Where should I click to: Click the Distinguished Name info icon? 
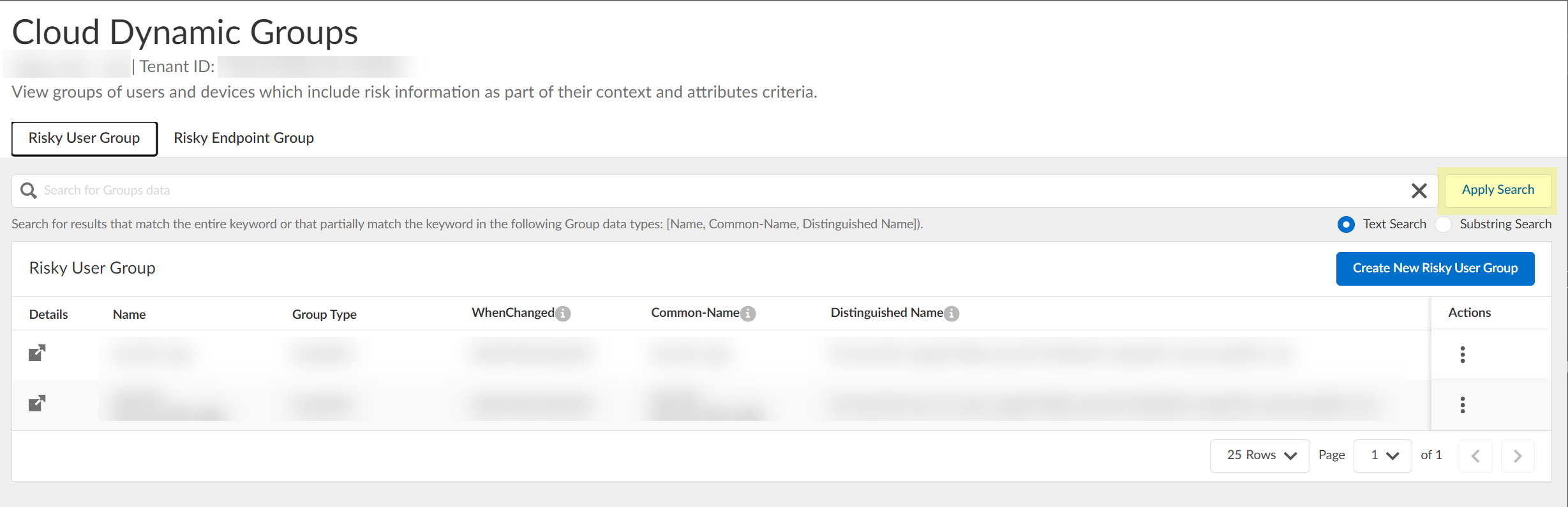click(952, 314)
